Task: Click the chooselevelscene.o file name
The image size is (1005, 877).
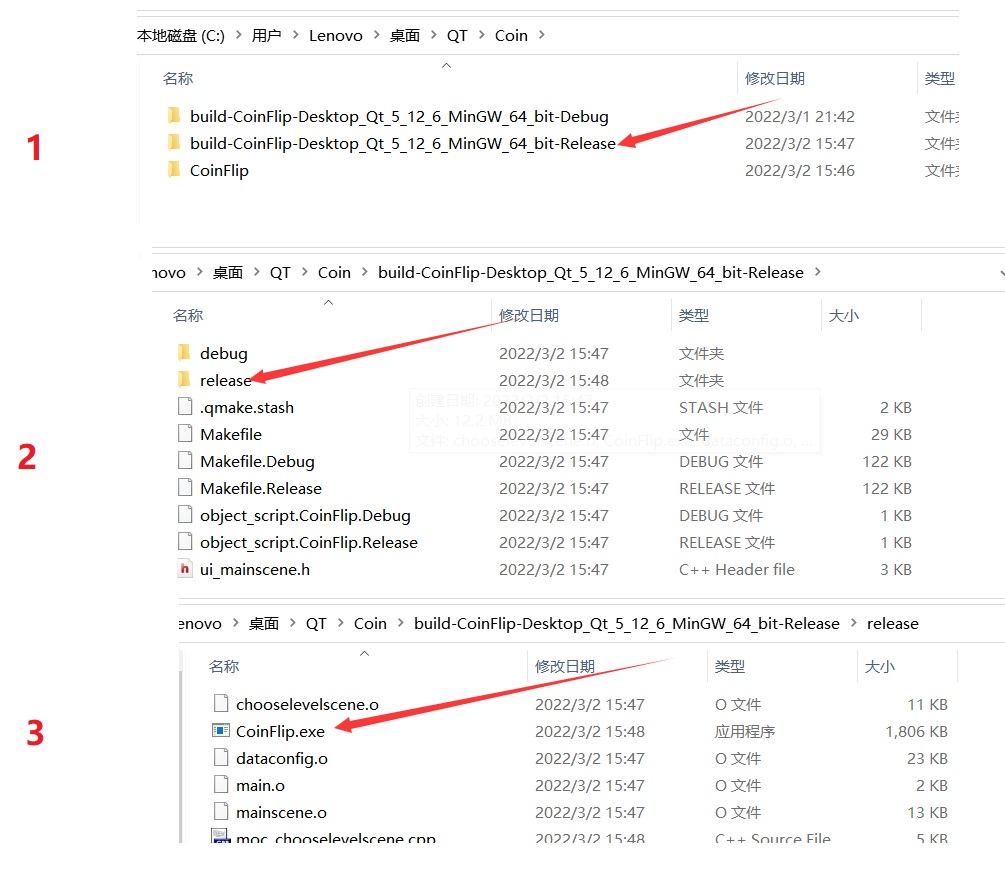Action: [307, 704]
